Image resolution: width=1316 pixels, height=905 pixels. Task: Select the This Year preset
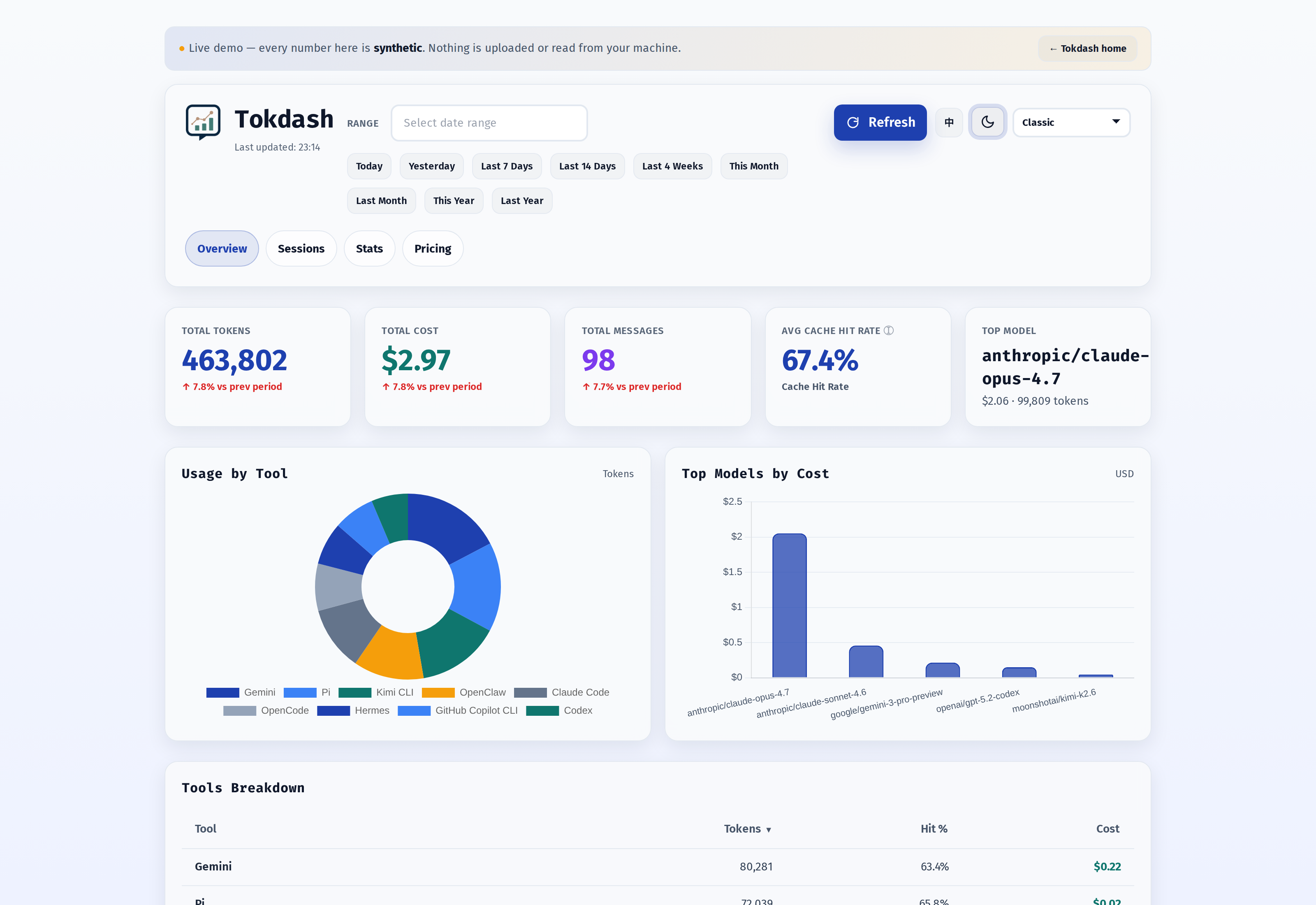click(x=453, y=201)
